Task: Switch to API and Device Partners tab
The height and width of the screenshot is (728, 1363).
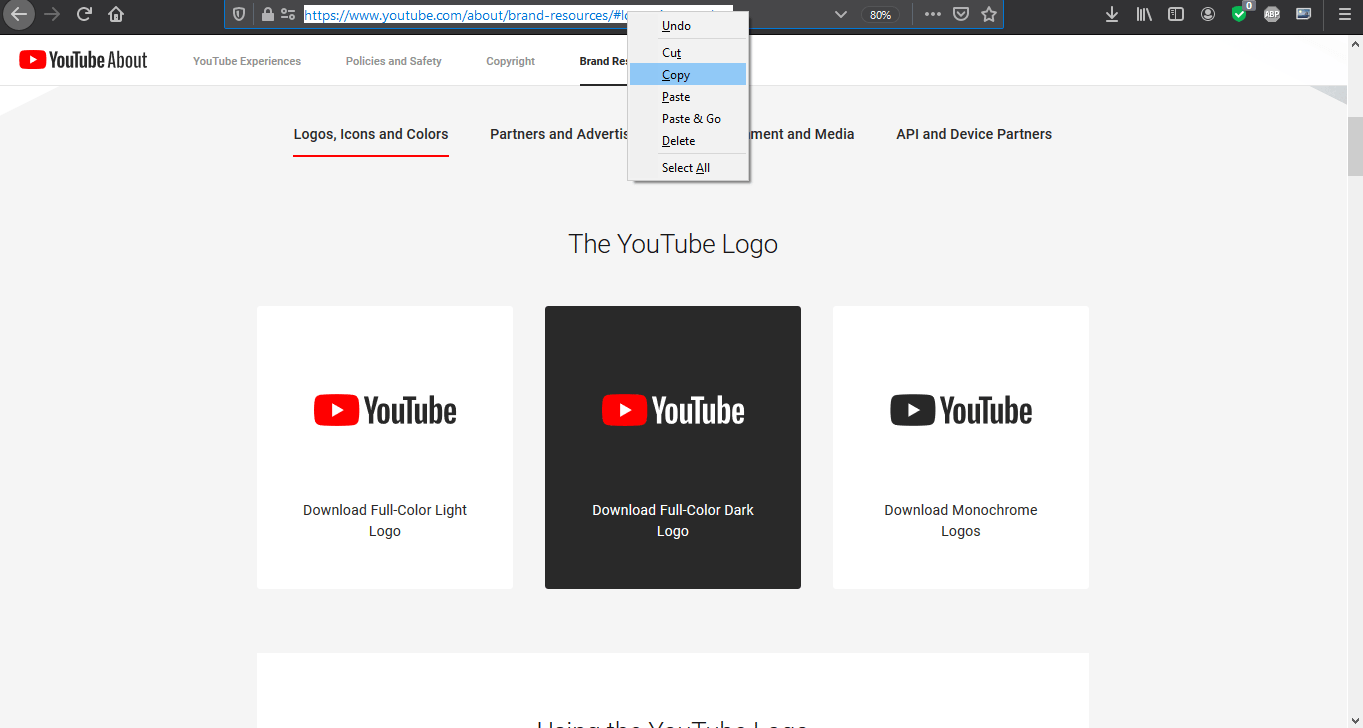Action: [x=974, y=134]
